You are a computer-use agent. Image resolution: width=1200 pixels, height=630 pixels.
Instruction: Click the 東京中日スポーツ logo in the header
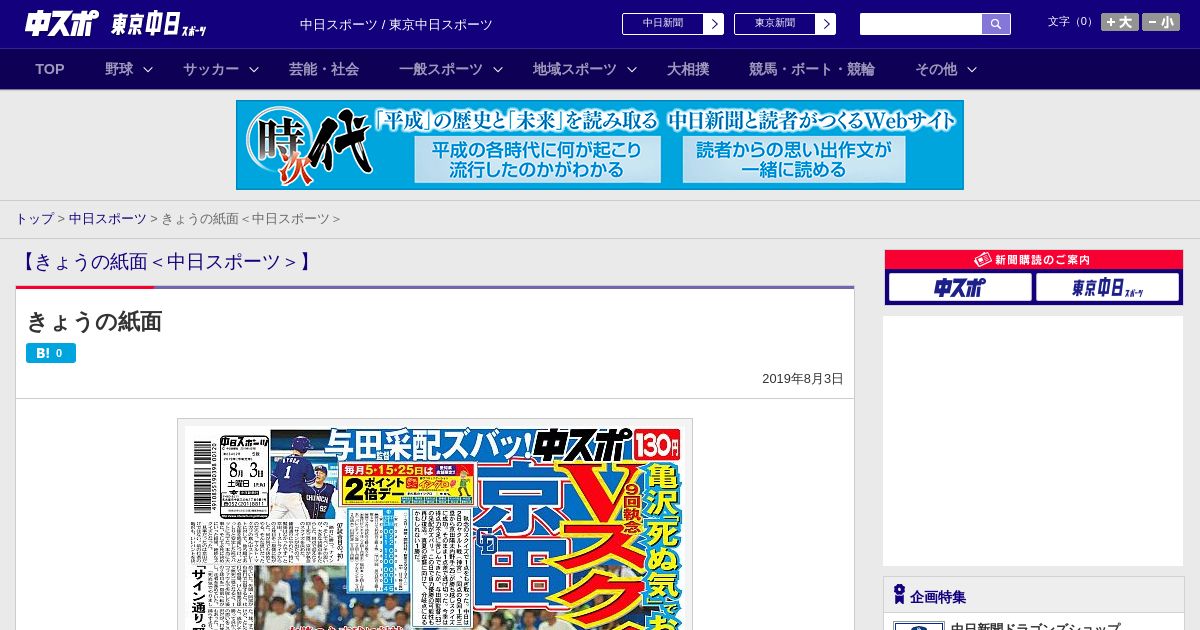click(159, 24)
